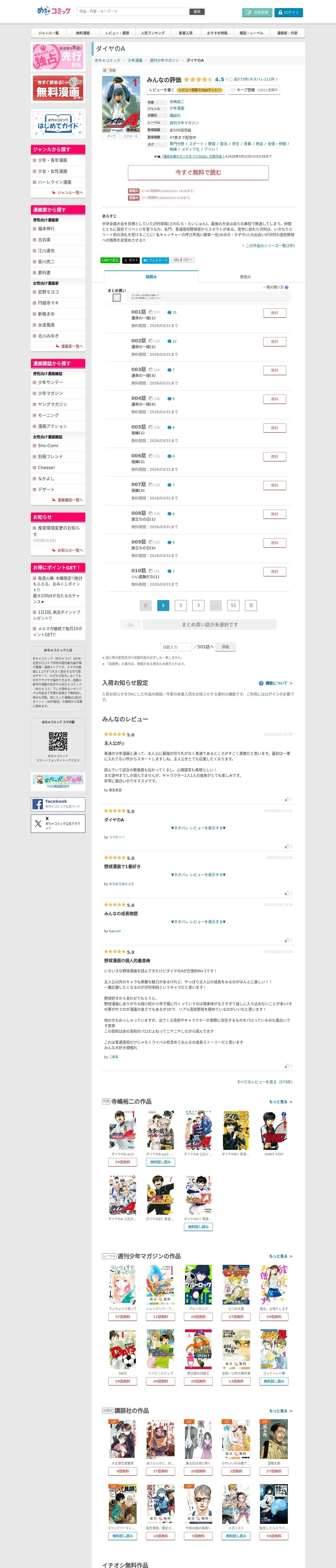
Task: Expand 福本伸行 author entry
Action: 58,229
